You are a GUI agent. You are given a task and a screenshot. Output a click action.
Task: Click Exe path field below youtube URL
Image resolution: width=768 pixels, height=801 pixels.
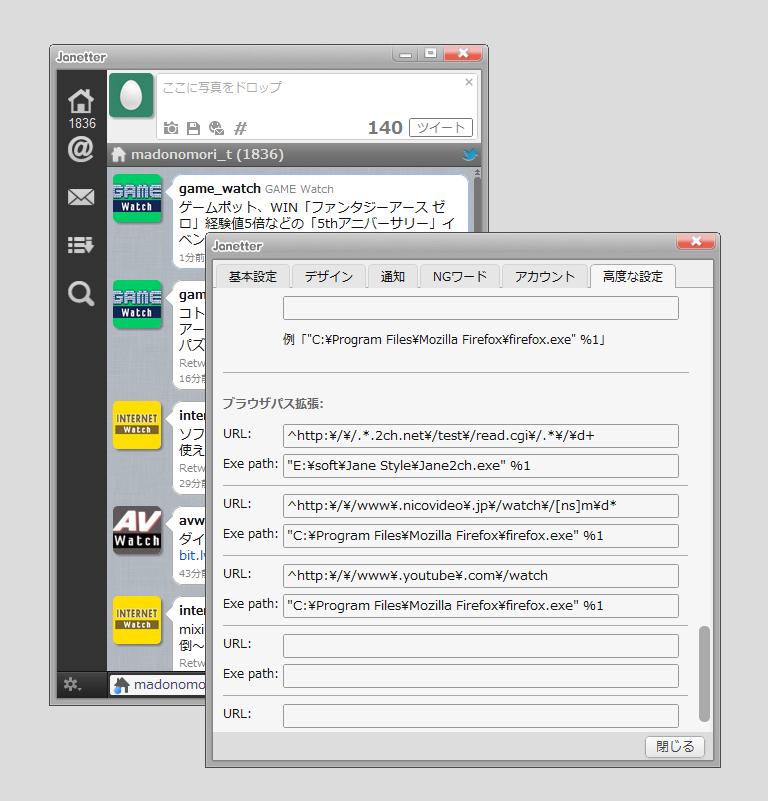tap(481, 606)
